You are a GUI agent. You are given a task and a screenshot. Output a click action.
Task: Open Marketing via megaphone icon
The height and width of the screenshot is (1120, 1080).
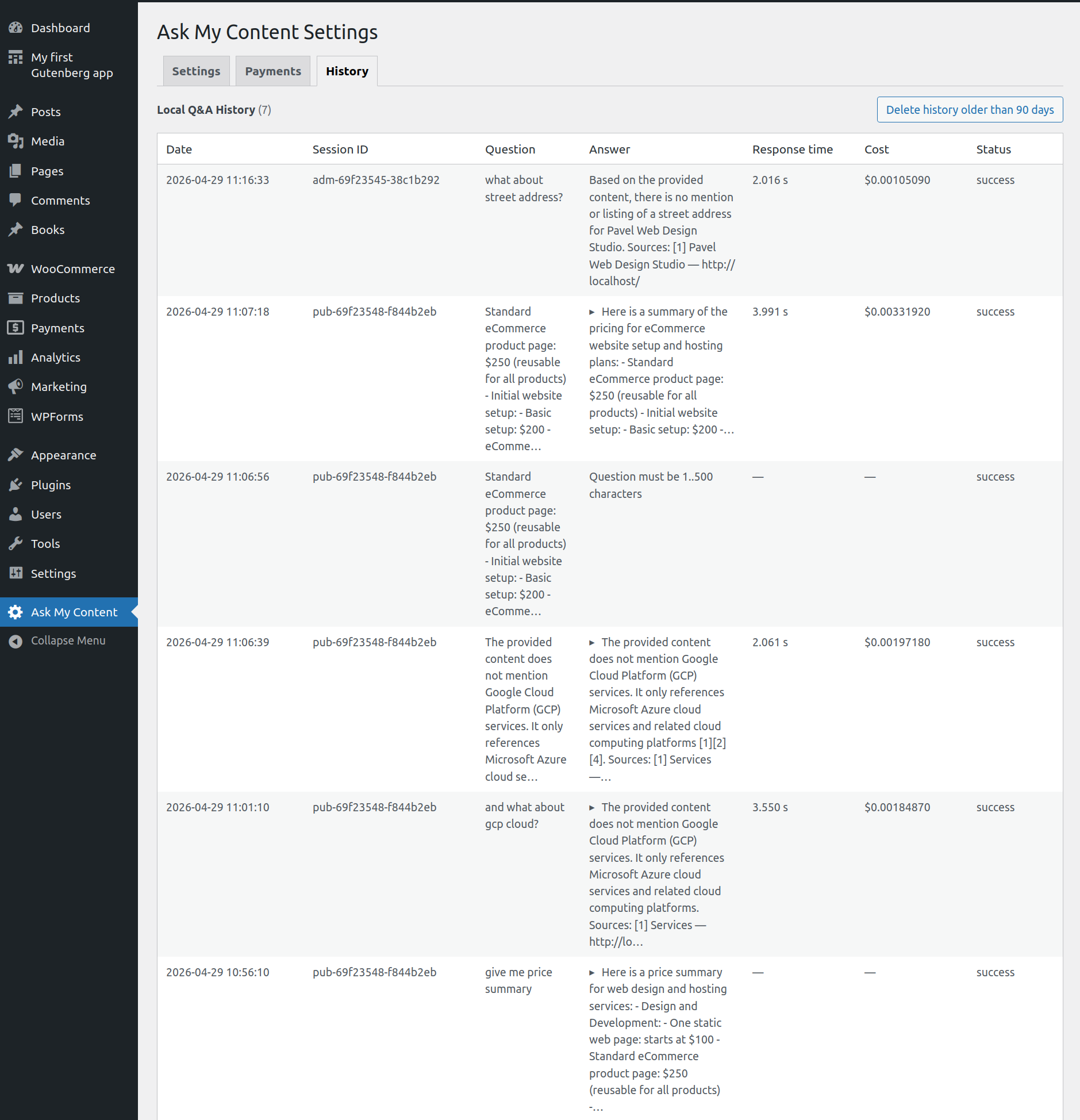[x=16, y=386]
